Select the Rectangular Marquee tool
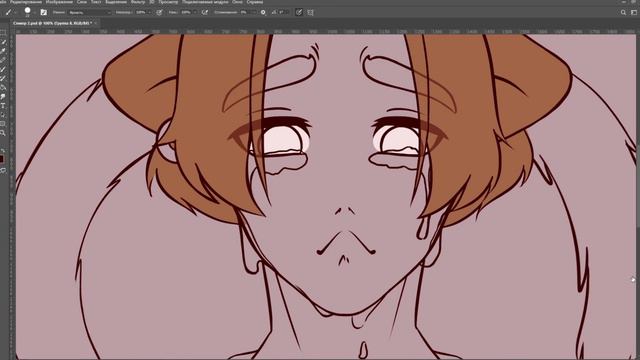Viewport: 640px width, 360px height. tap(3, 33)
